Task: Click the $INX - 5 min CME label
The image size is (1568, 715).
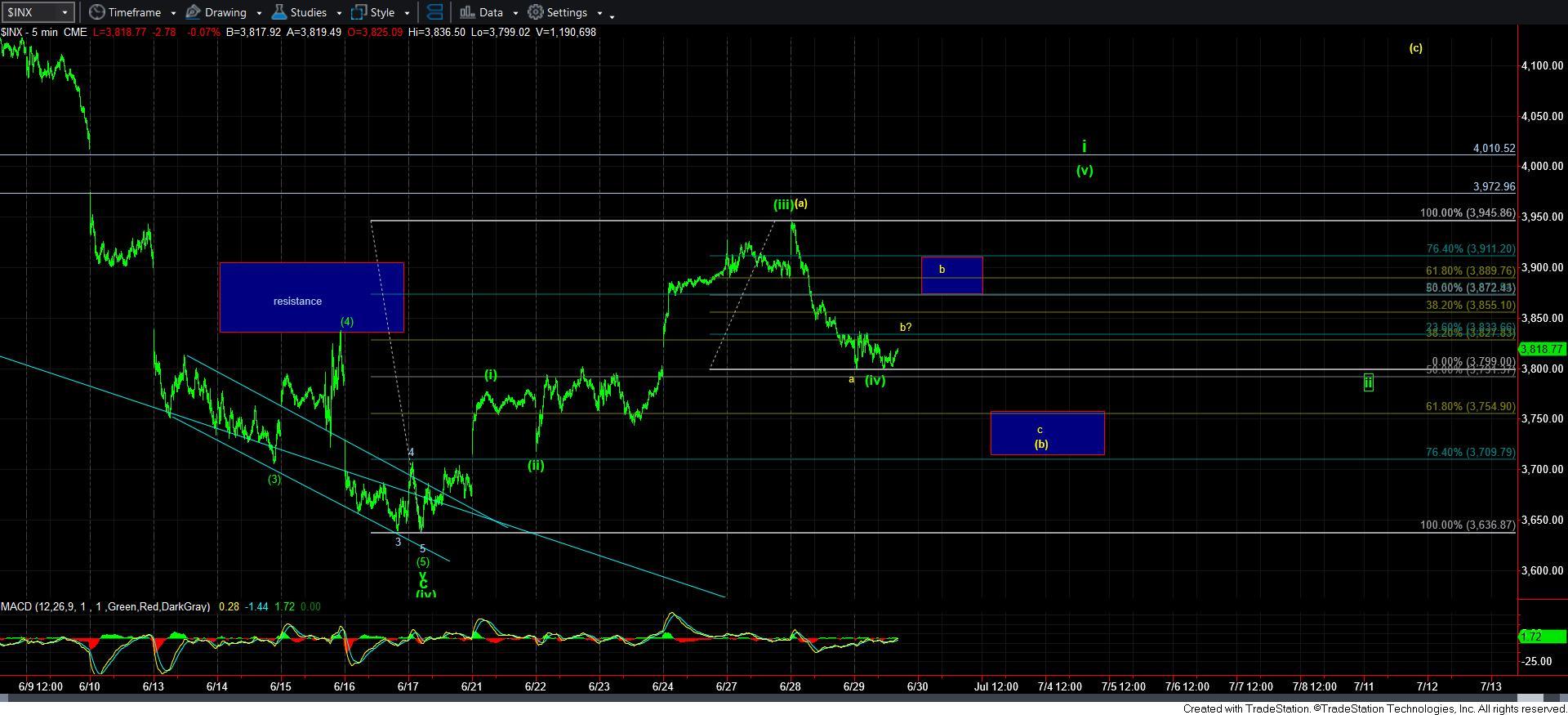Action: [44, 32]
